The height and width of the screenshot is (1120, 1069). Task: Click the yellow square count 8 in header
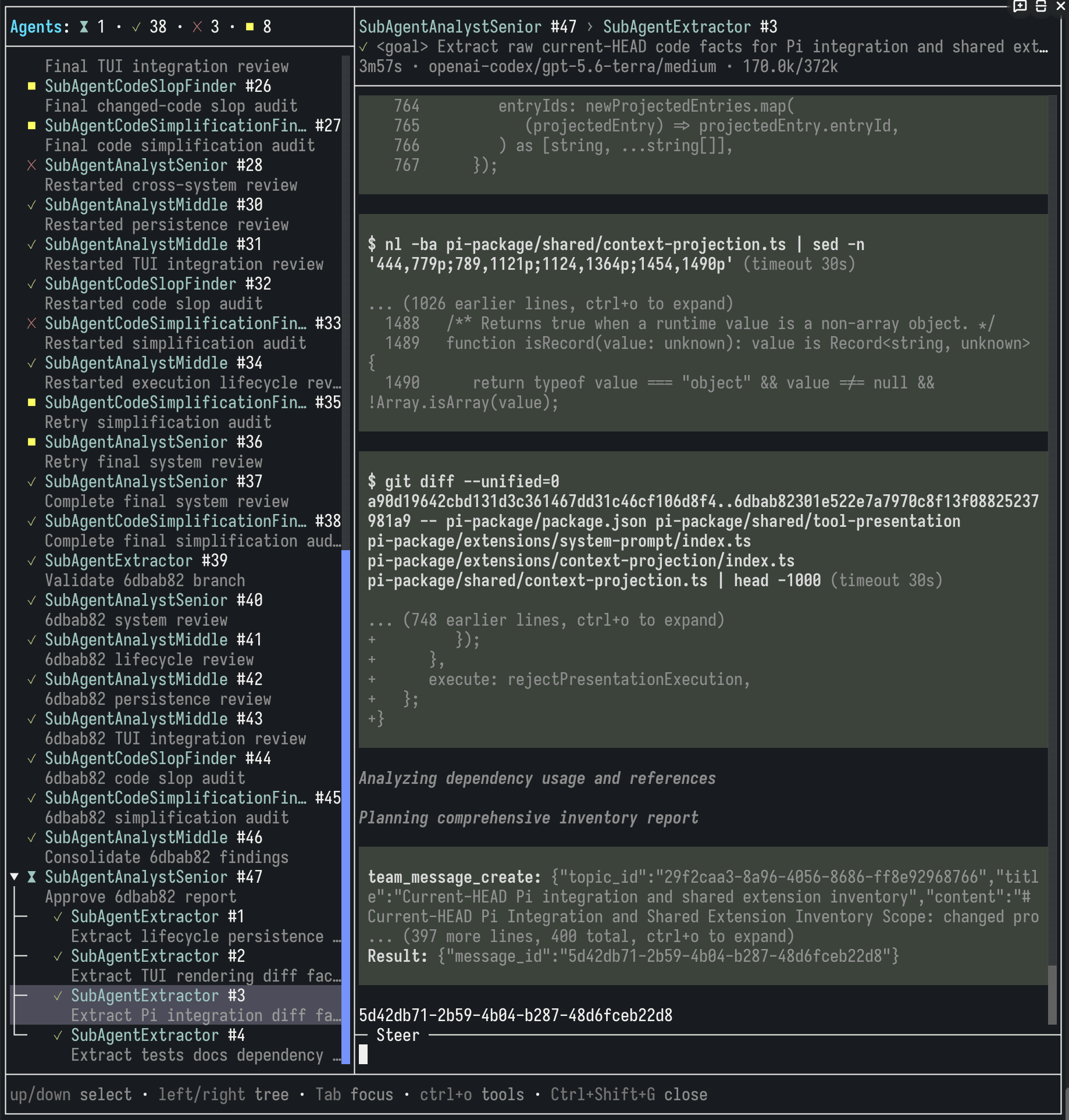258,27
